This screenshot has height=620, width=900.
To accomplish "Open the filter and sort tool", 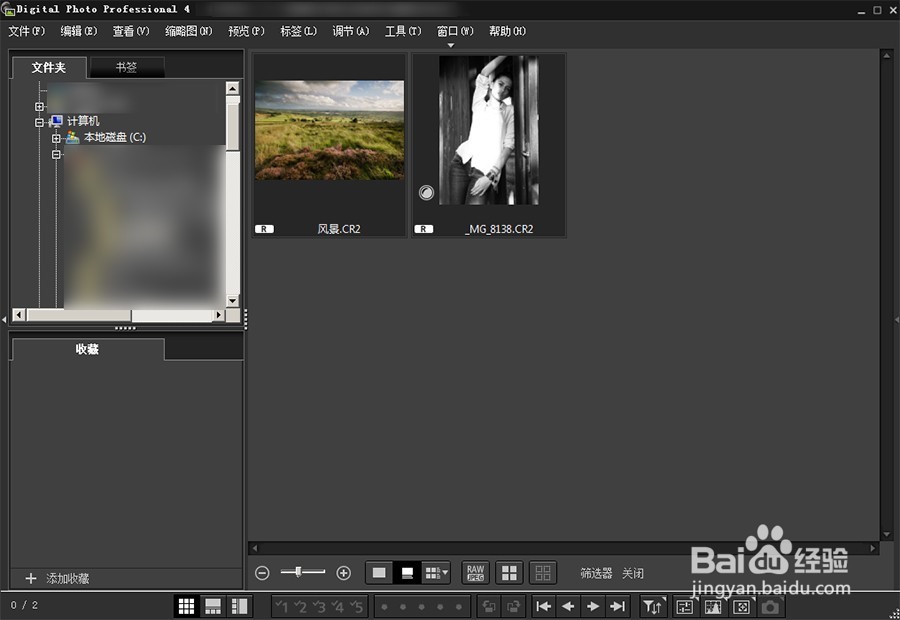I will (653, 606).
